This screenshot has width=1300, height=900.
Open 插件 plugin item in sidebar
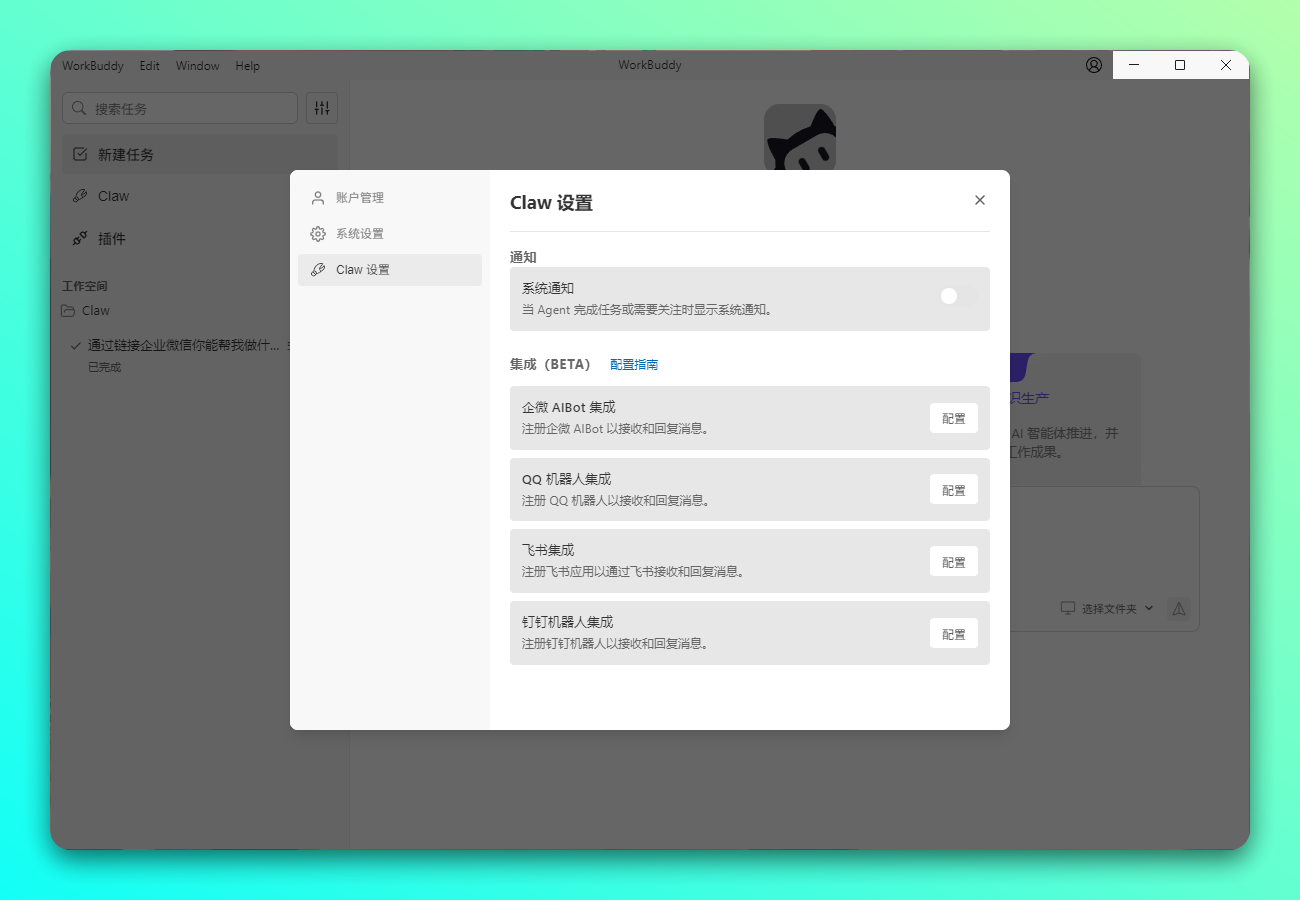111,239
